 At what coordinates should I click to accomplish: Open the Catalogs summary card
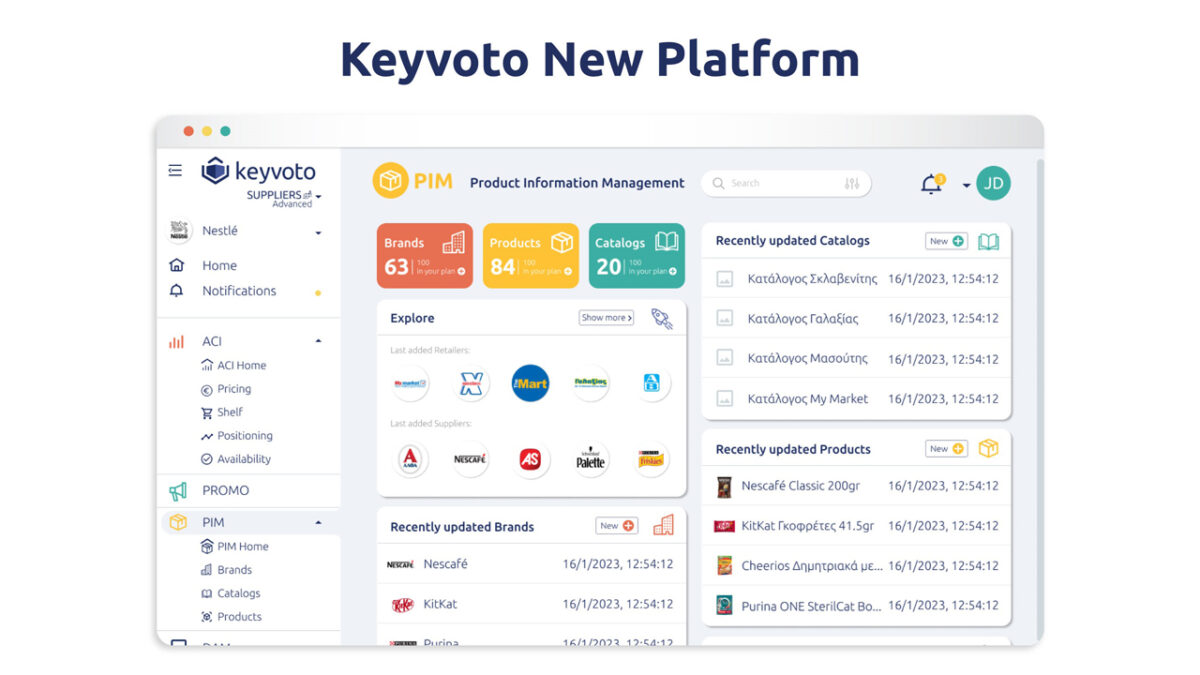click(x=637, y=255)
